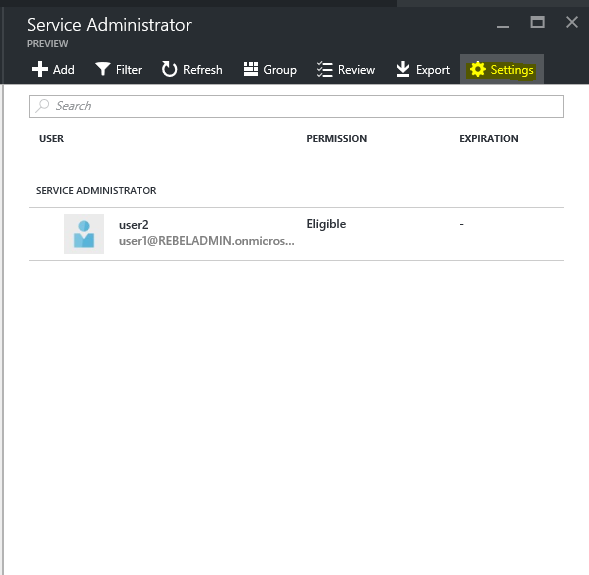589x575 pixels.
Task: Click the Refresh label text
Action: (203, 70)
